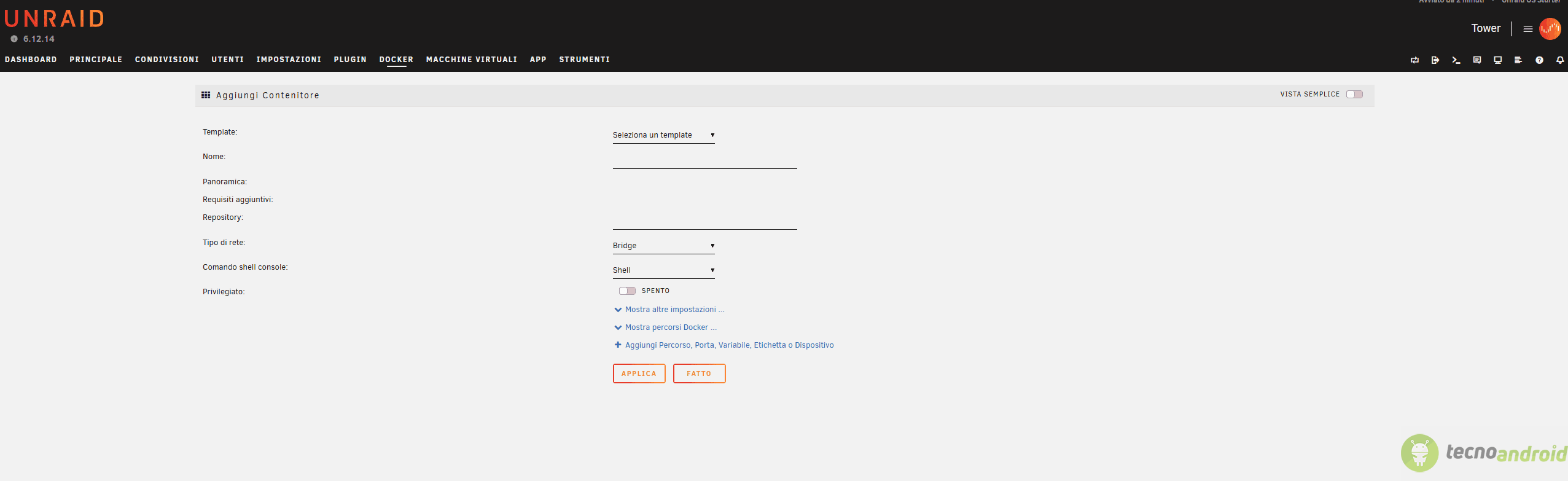1568x481 pixels.
Task: Open the feedback speech-bubble icon
Action: pyautogui.click(x=1477, y=60)
